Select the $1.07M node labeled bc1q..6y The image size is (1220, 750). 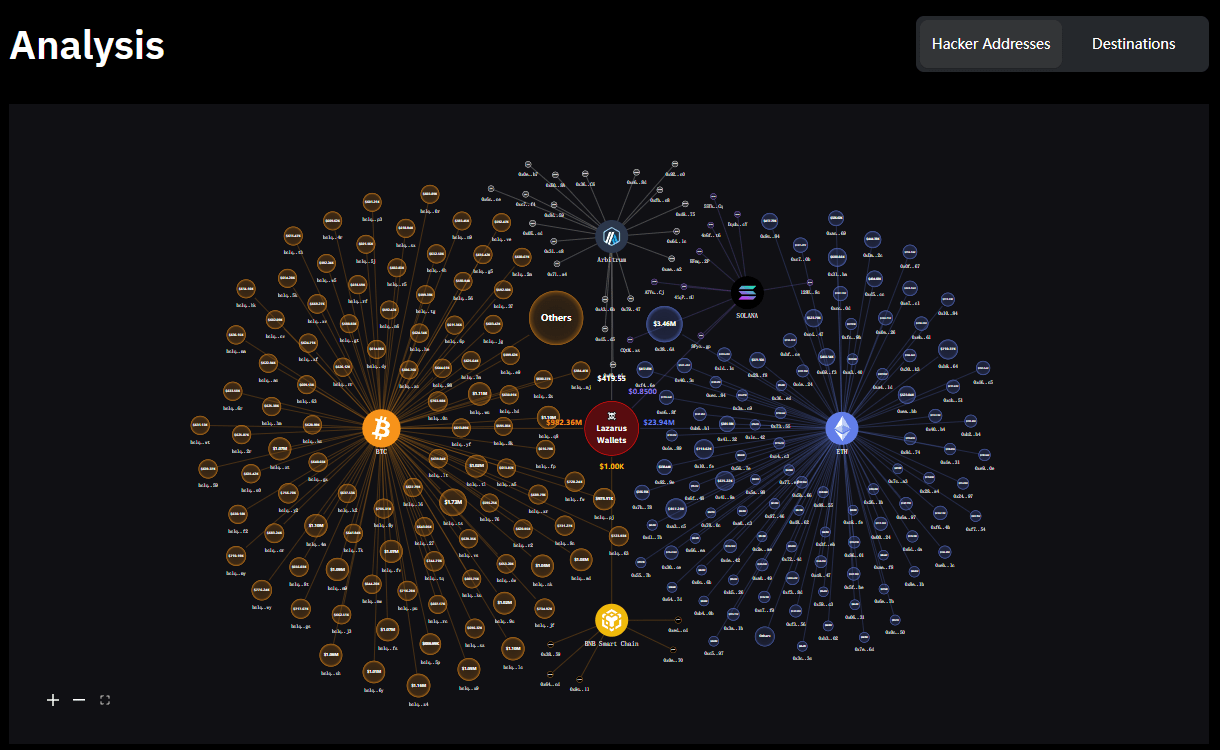[374, 672]
